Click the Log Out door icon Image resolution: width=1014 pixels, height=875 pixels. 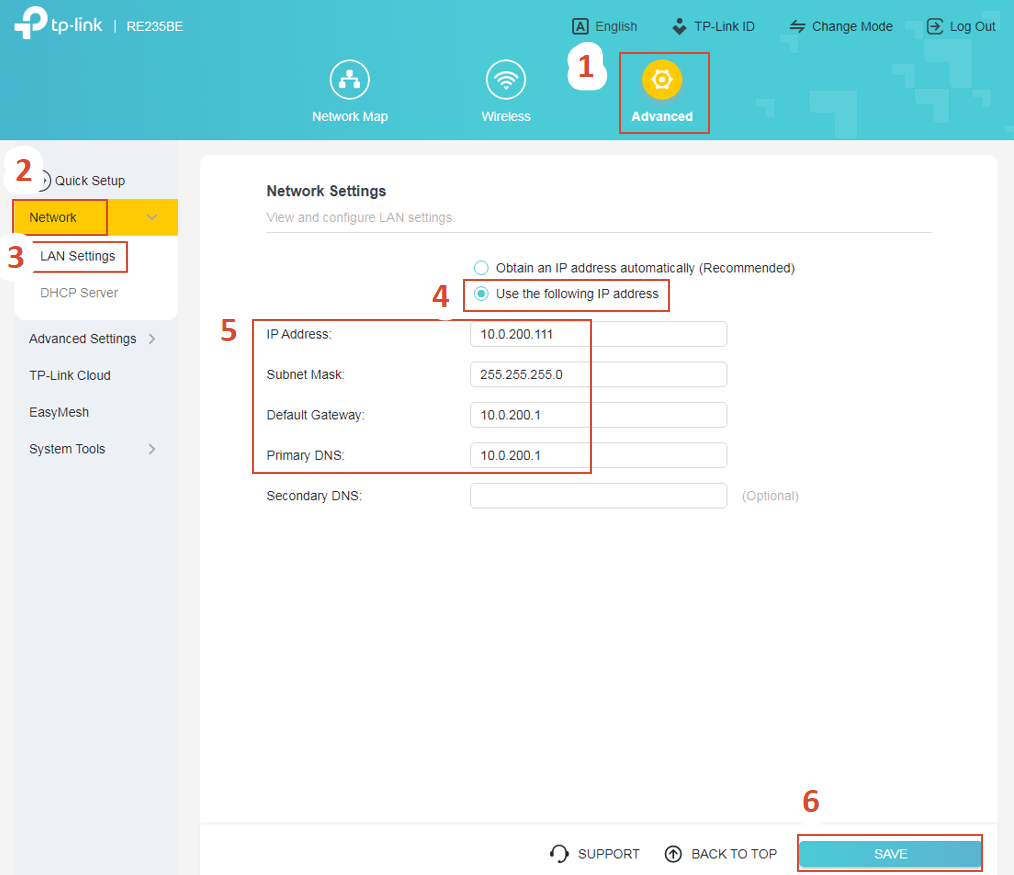(935, 27)
